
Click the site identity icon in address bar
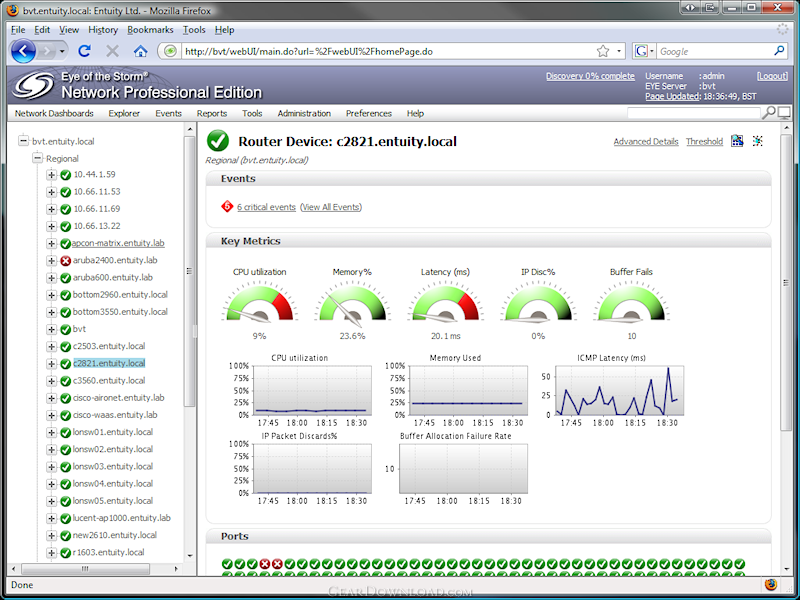coord(170,51)
